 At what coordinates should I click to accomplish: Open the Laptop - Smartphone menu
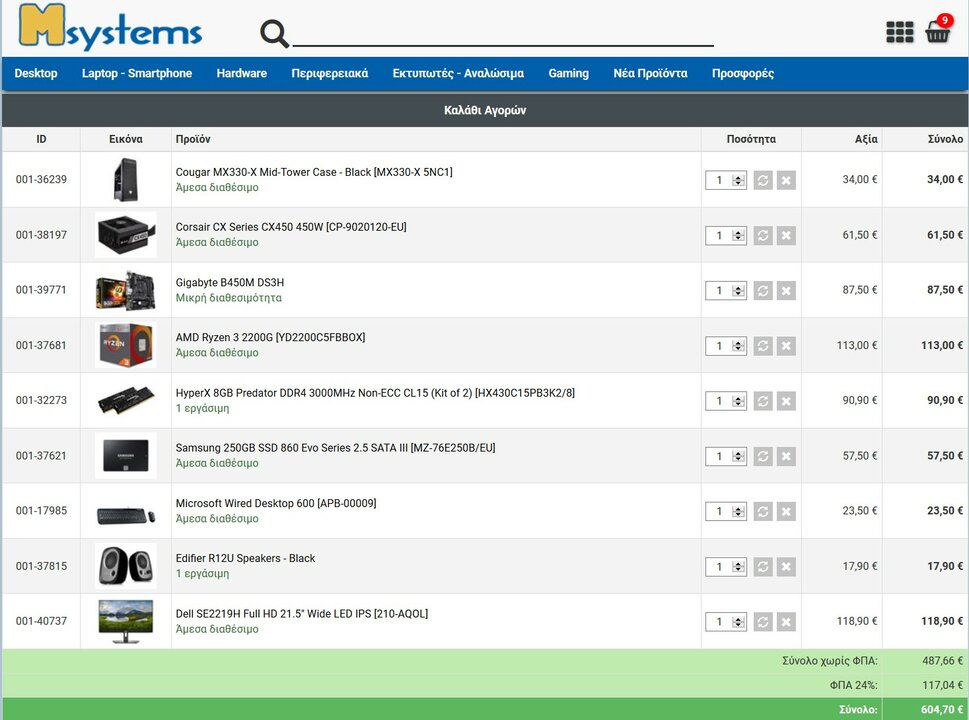tap(137, 73)
